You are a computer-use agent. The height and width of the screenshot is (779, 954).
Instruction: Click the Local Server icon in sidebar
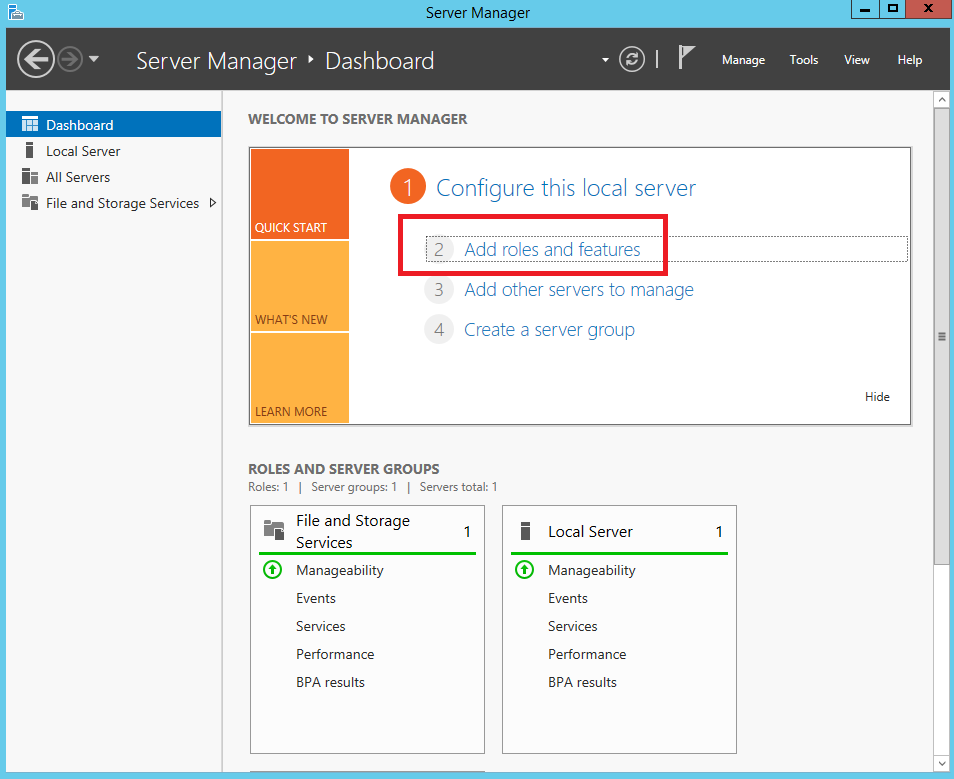[29, 150]
